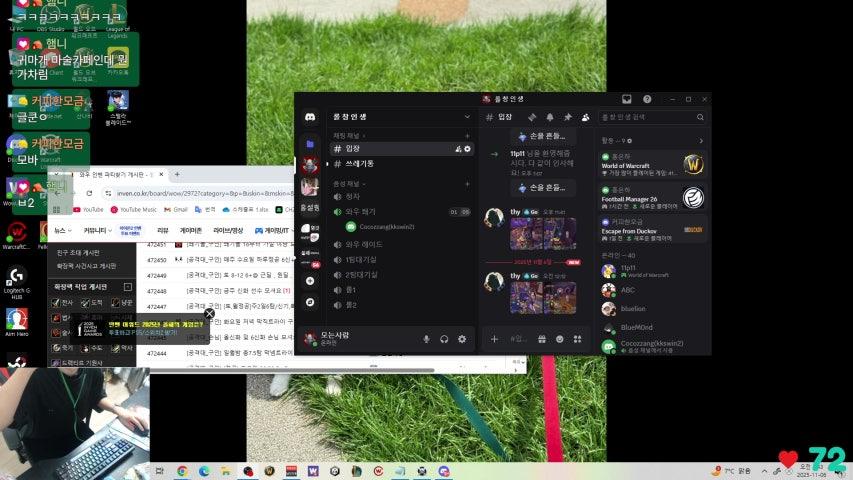Open emoji picker in Discord message bar
853x480 pixels.
tap(560, 339)
